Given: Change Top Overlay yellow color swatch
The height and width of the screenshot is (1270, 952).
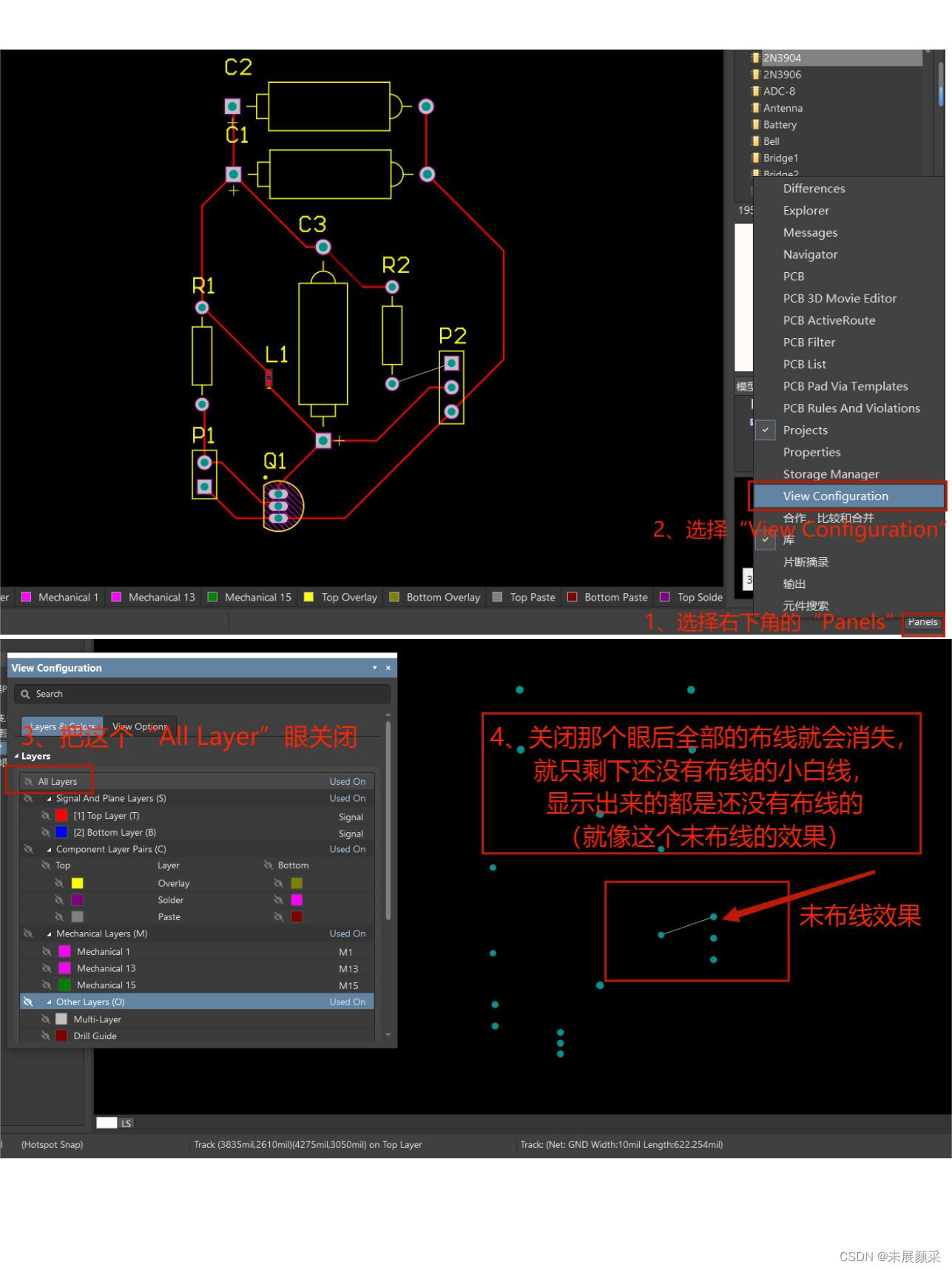Looking at the screenshot, I should click(x=78, y=884).
